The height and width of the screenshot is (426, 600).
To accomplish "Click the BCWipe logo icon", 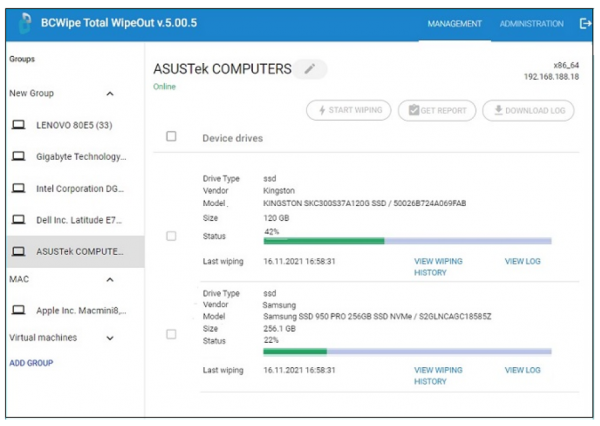I will pos(25,23).
